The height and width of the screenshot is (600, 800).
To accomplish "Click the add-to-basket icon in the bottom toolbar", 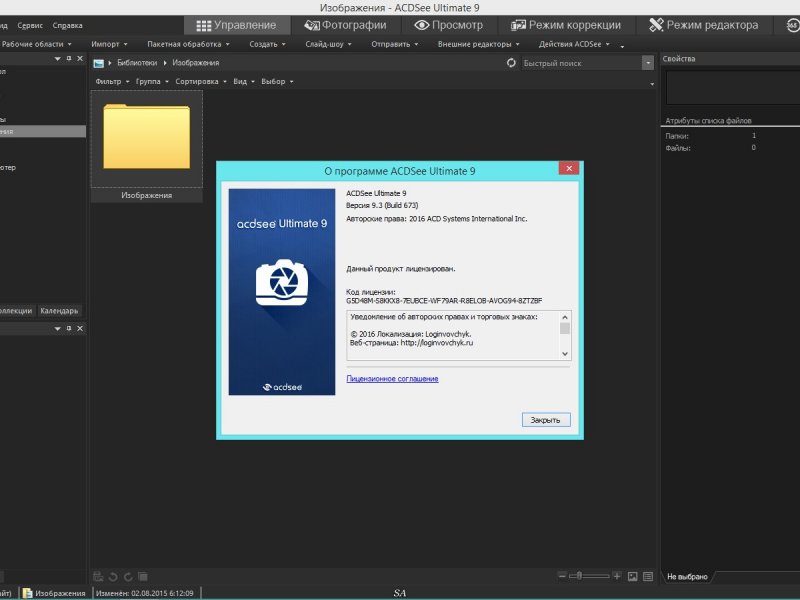I will click(98, 577).
